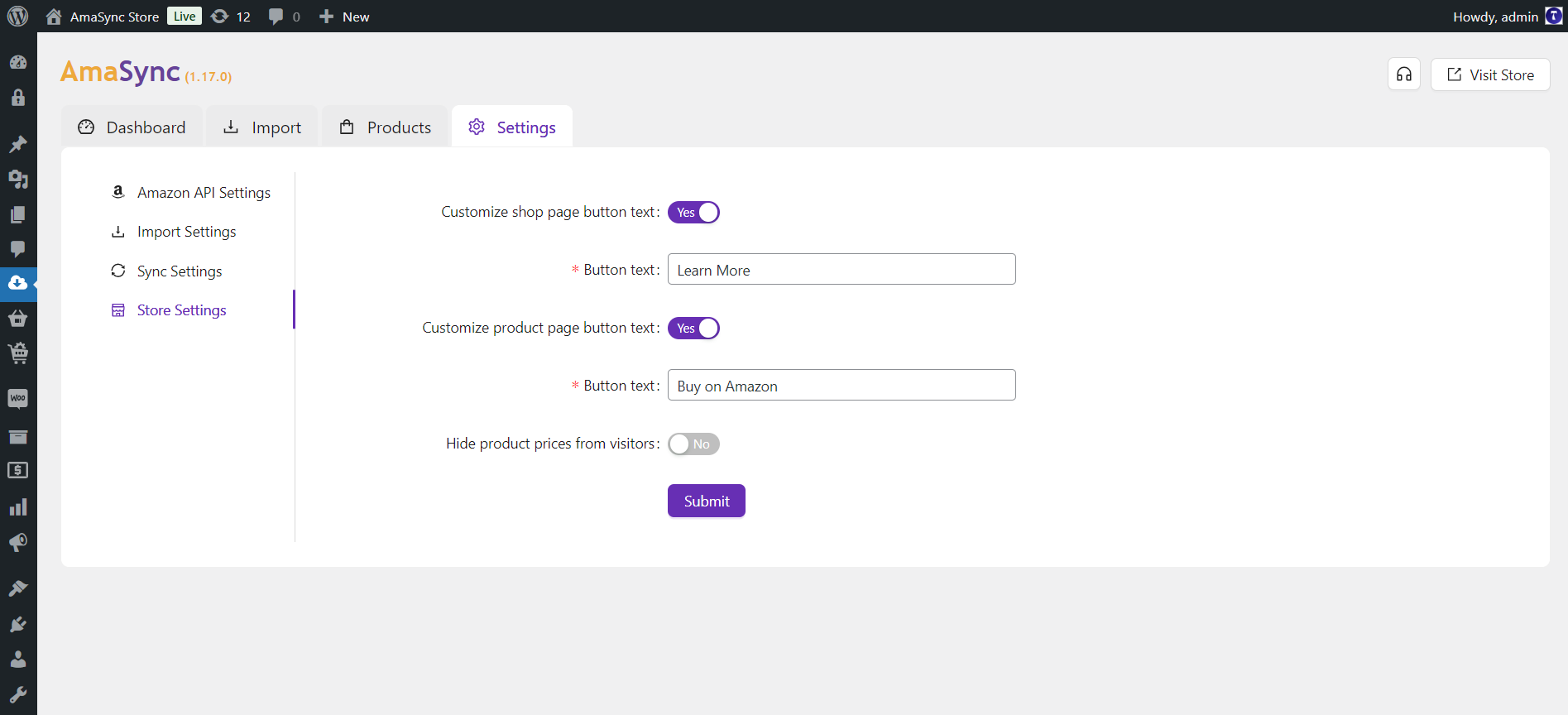Open Posts pushpin icon in sidebar
This screenshot has width=1568, height=715.
[18, 144]
